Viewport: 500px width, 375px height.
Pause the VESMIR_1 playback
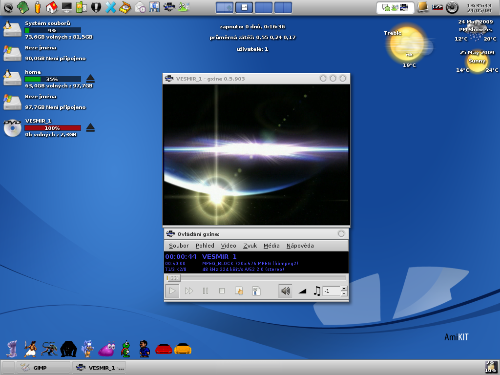[x=205, y=291]
